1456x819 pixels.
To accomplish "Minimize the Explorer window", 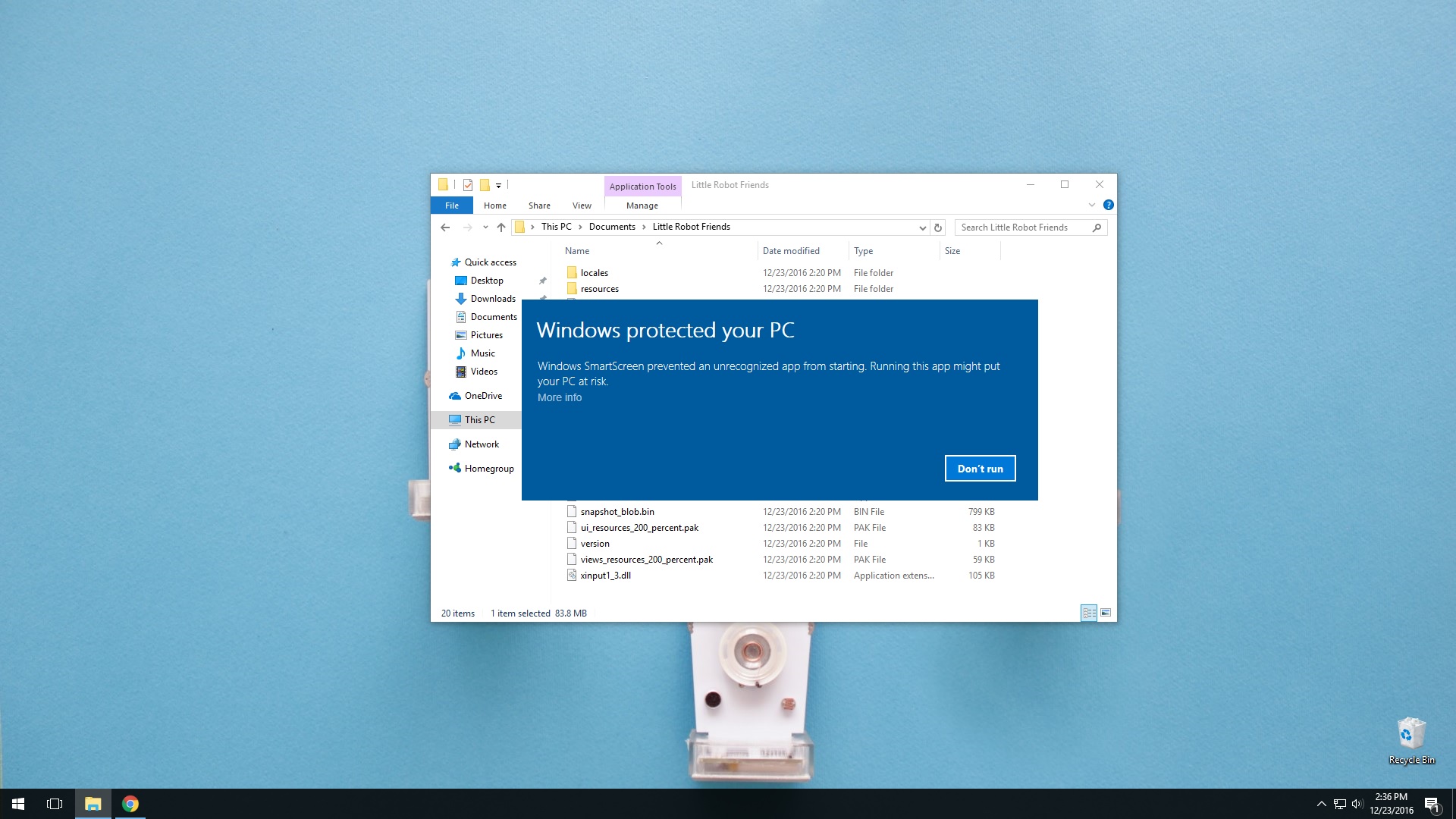I will click(x=1030, y=184).
